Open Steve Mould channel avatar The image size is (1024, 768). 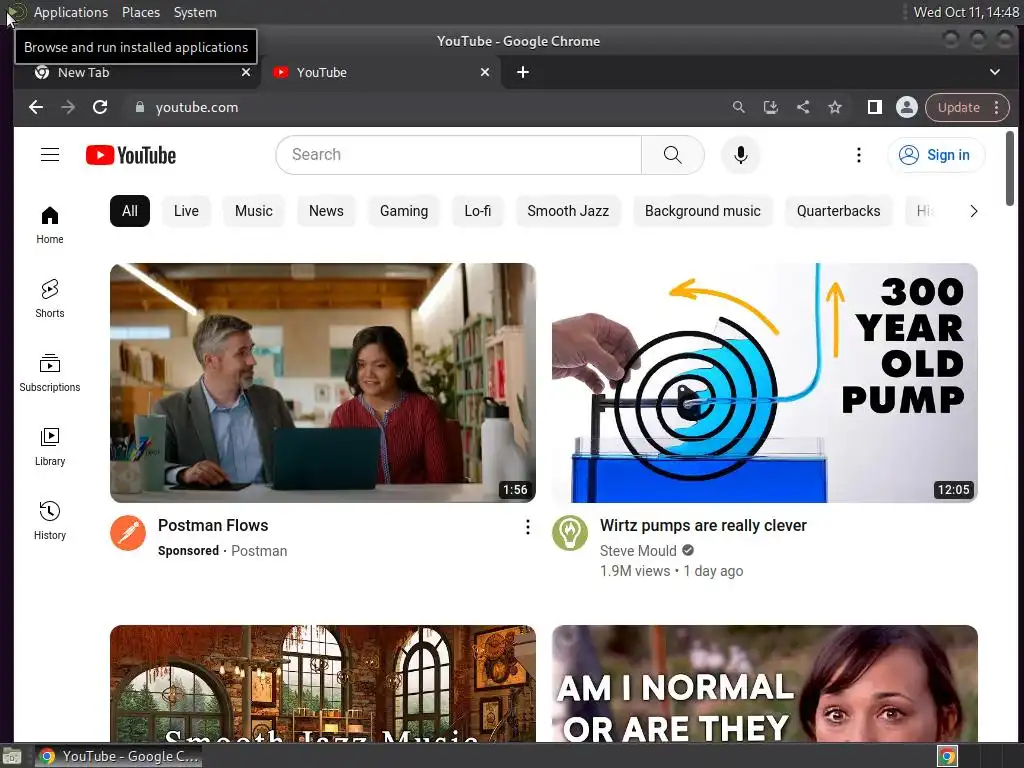pyautogui.click(x=570, y=533)
